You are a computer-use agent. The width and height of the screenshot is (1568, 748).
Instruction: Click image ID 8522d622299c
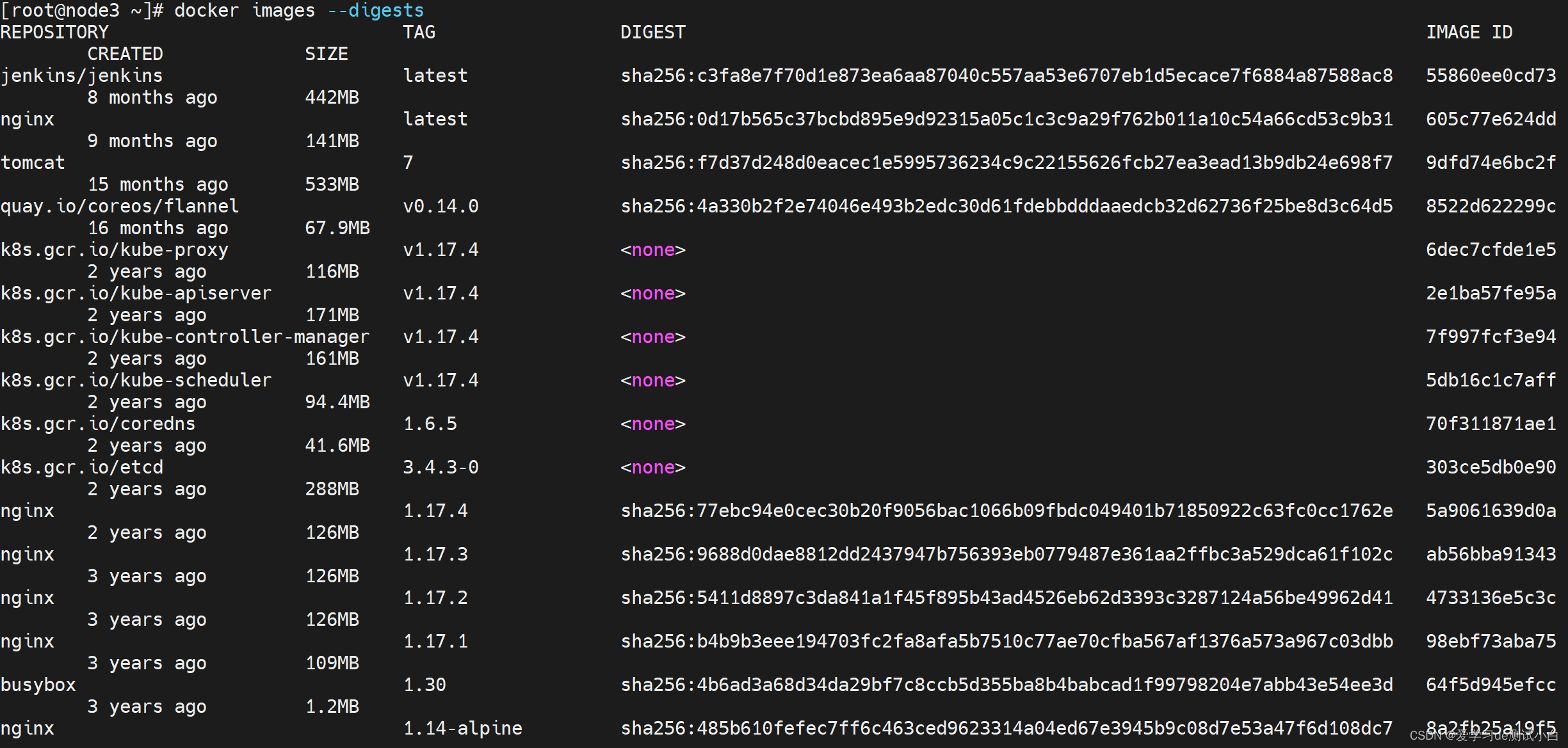(x=1491, y=207)
